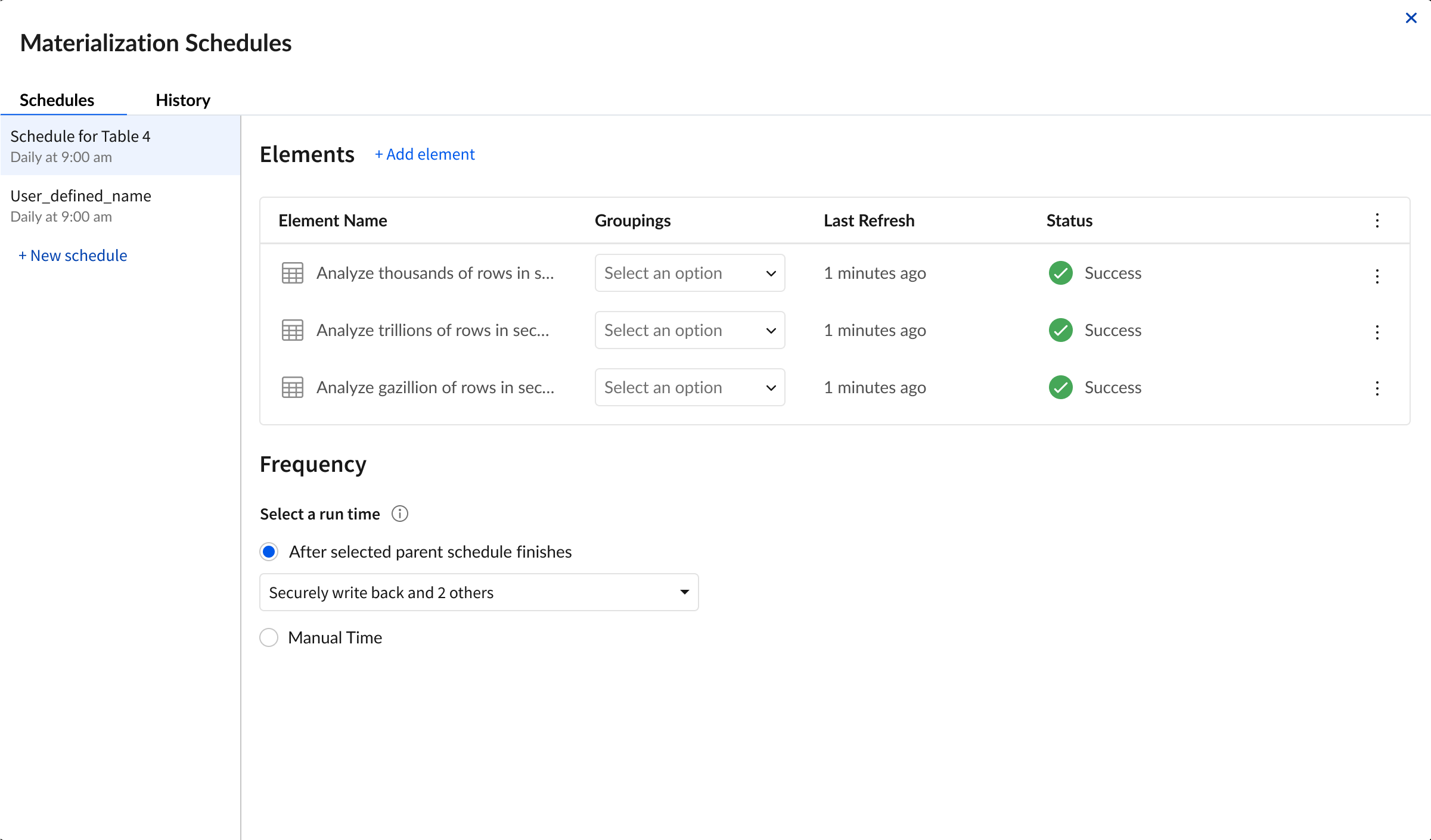This screenshot has width=1431, height=840.
Task: Click the table icon for Analyze trillions row
Action: 292,330
